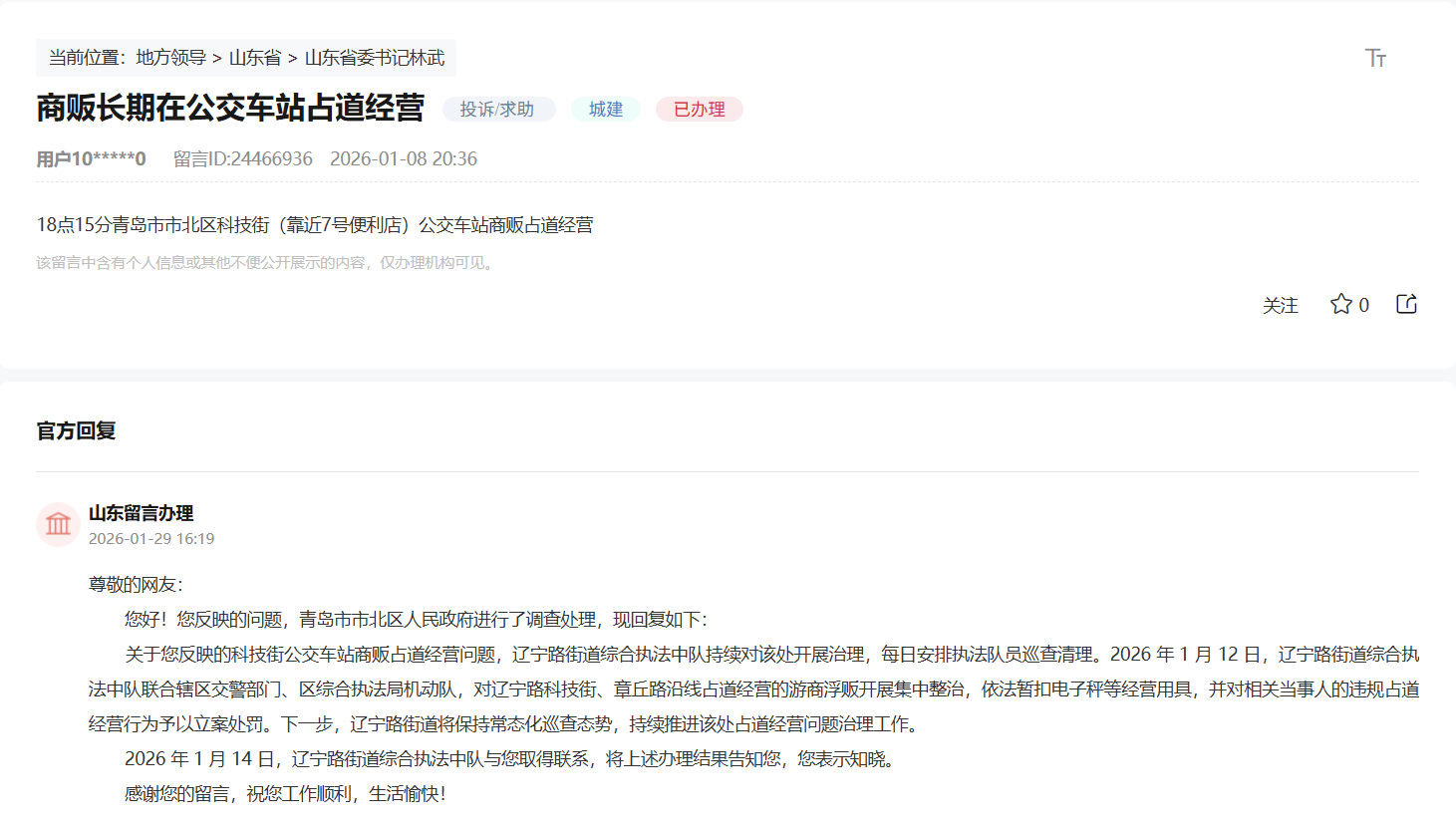Favorite this message using the star icon
Screen dimensions: 1456x826
tap(1339, 304)
